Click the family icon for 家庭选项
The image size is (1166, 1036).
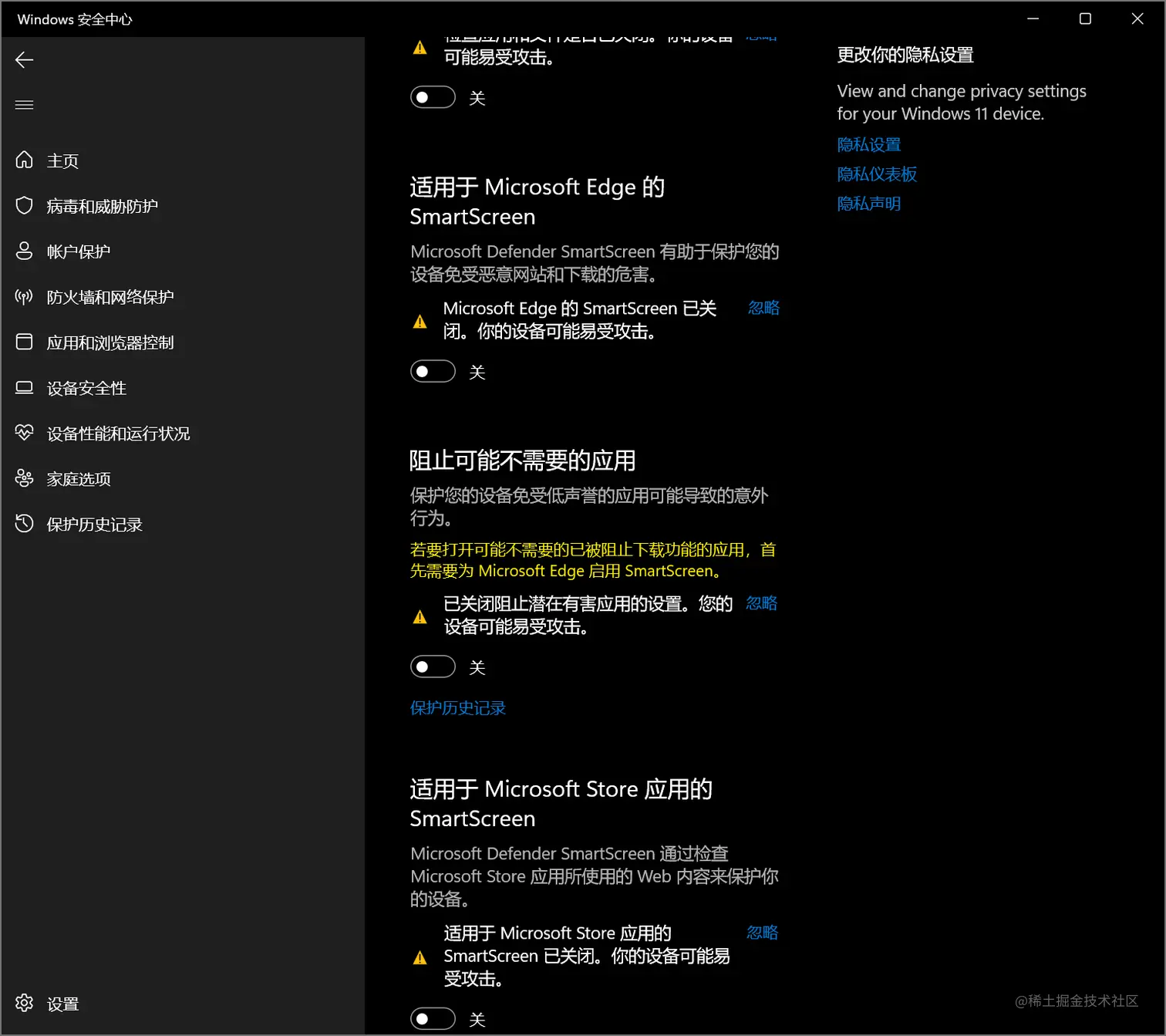click(x=24, y=478)
